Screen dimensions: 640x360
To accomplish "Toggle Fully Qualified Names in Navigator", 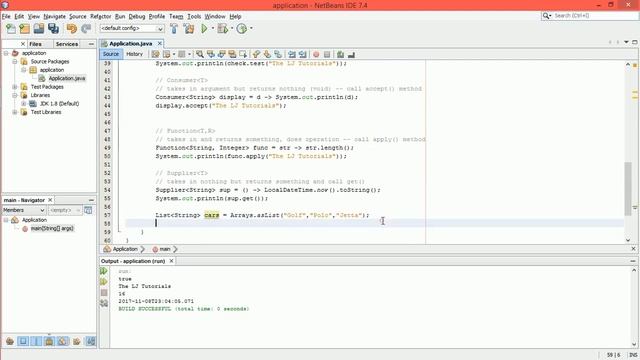I will (76, 341).
